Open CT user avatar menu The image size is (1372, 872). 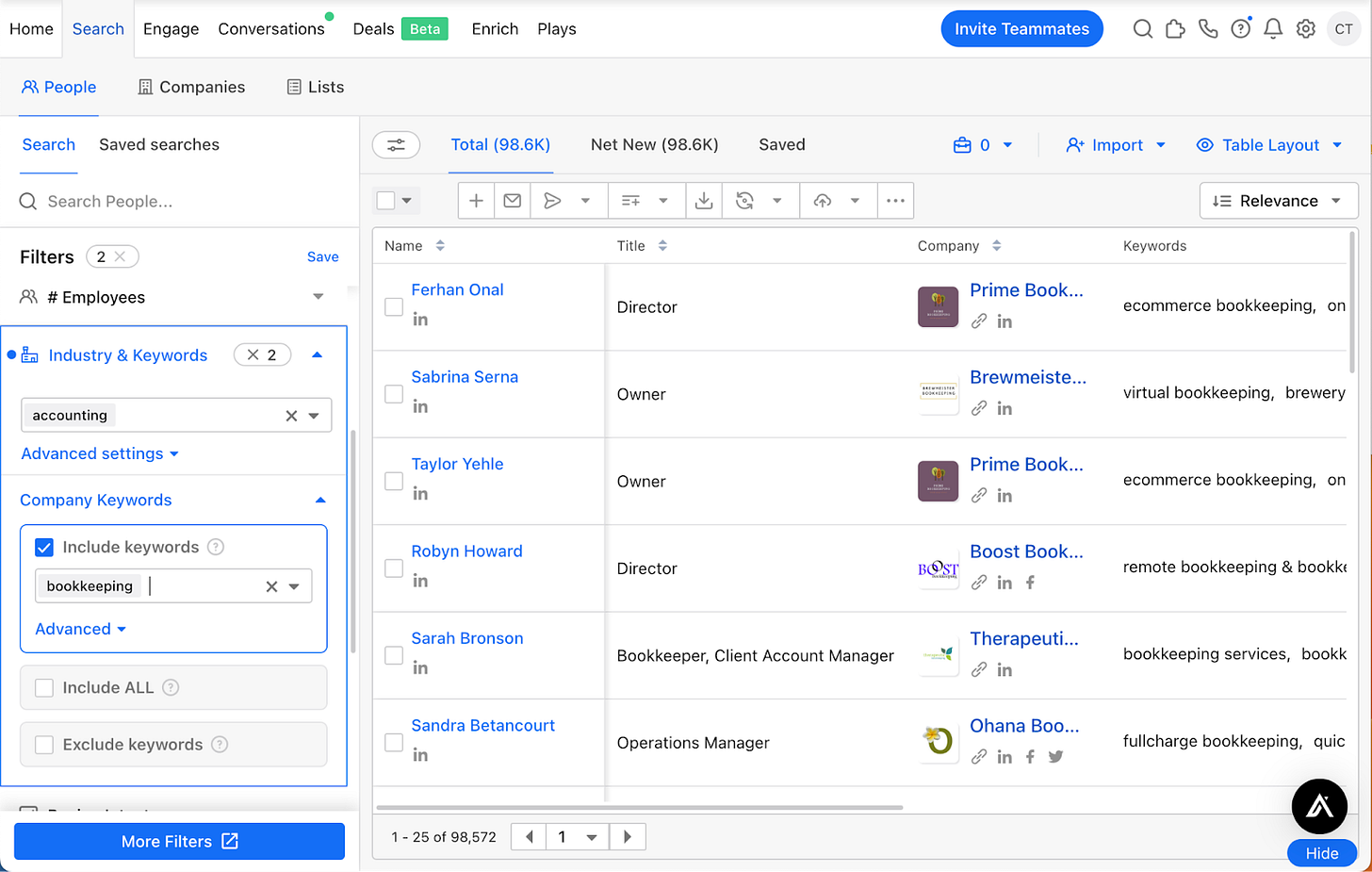coord(1344,29)
